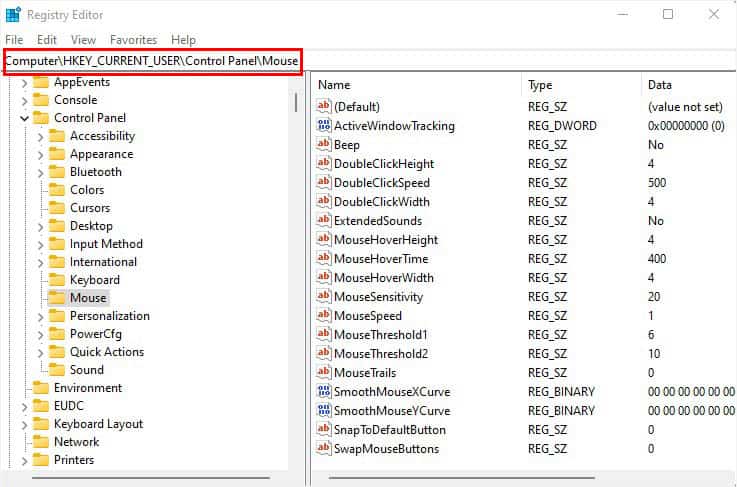Select the MouseThreshold1 value name

[381, 335]
